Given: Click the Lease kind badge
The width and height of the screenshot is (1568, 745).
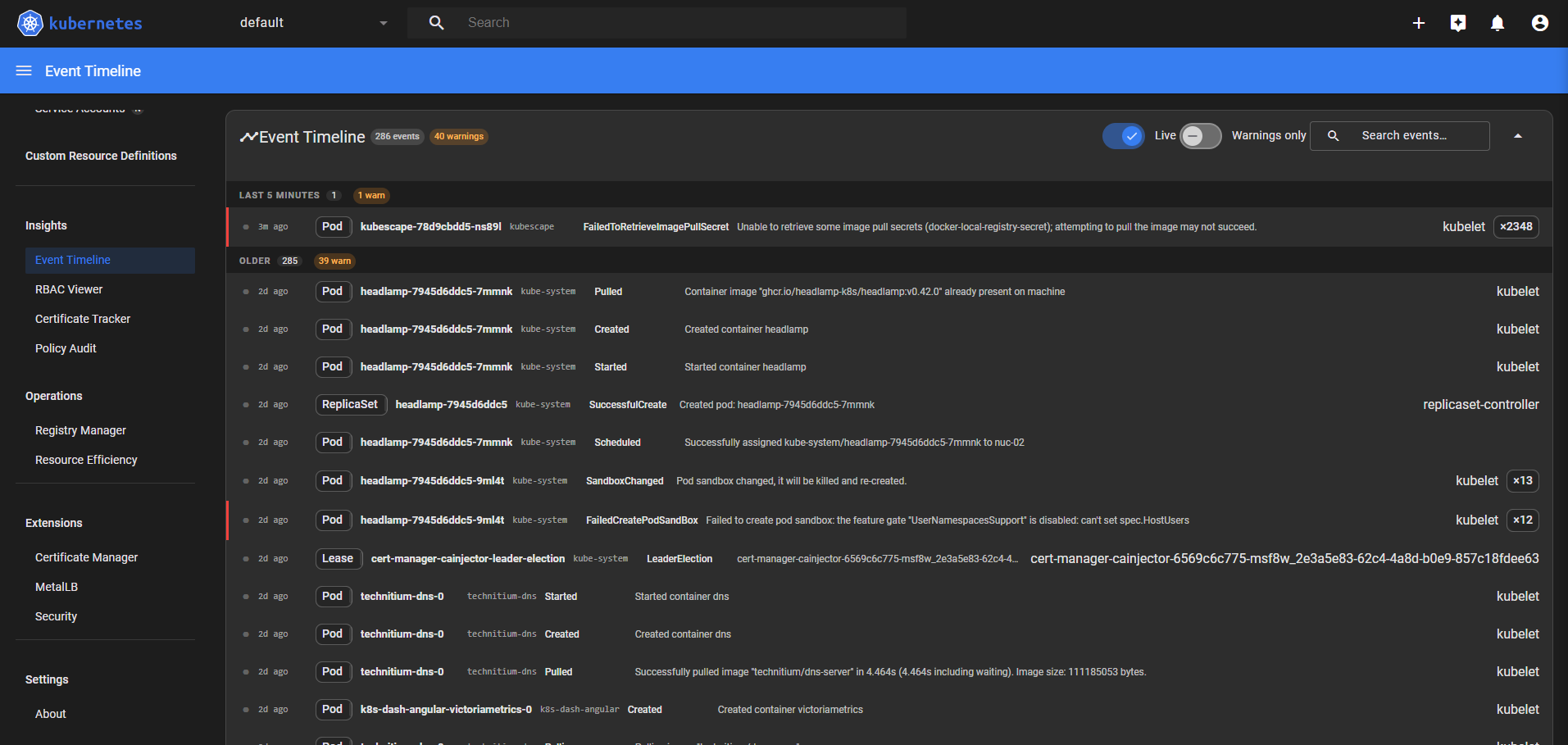Looking at the screenshot, I should point(338,559).
